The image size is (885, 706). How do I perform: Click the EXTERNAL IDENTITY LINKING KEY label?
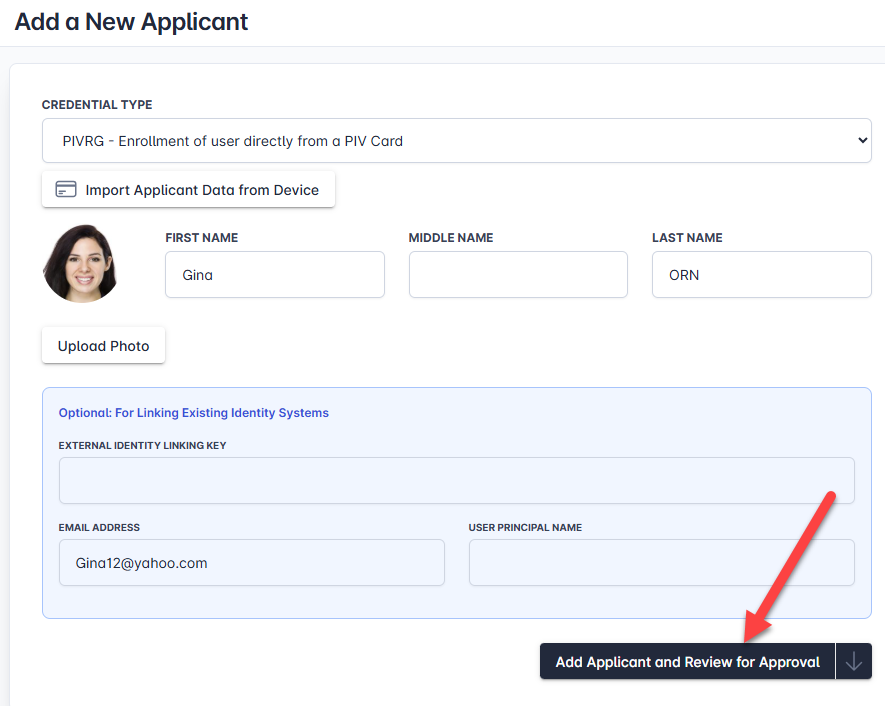(142, 446)
